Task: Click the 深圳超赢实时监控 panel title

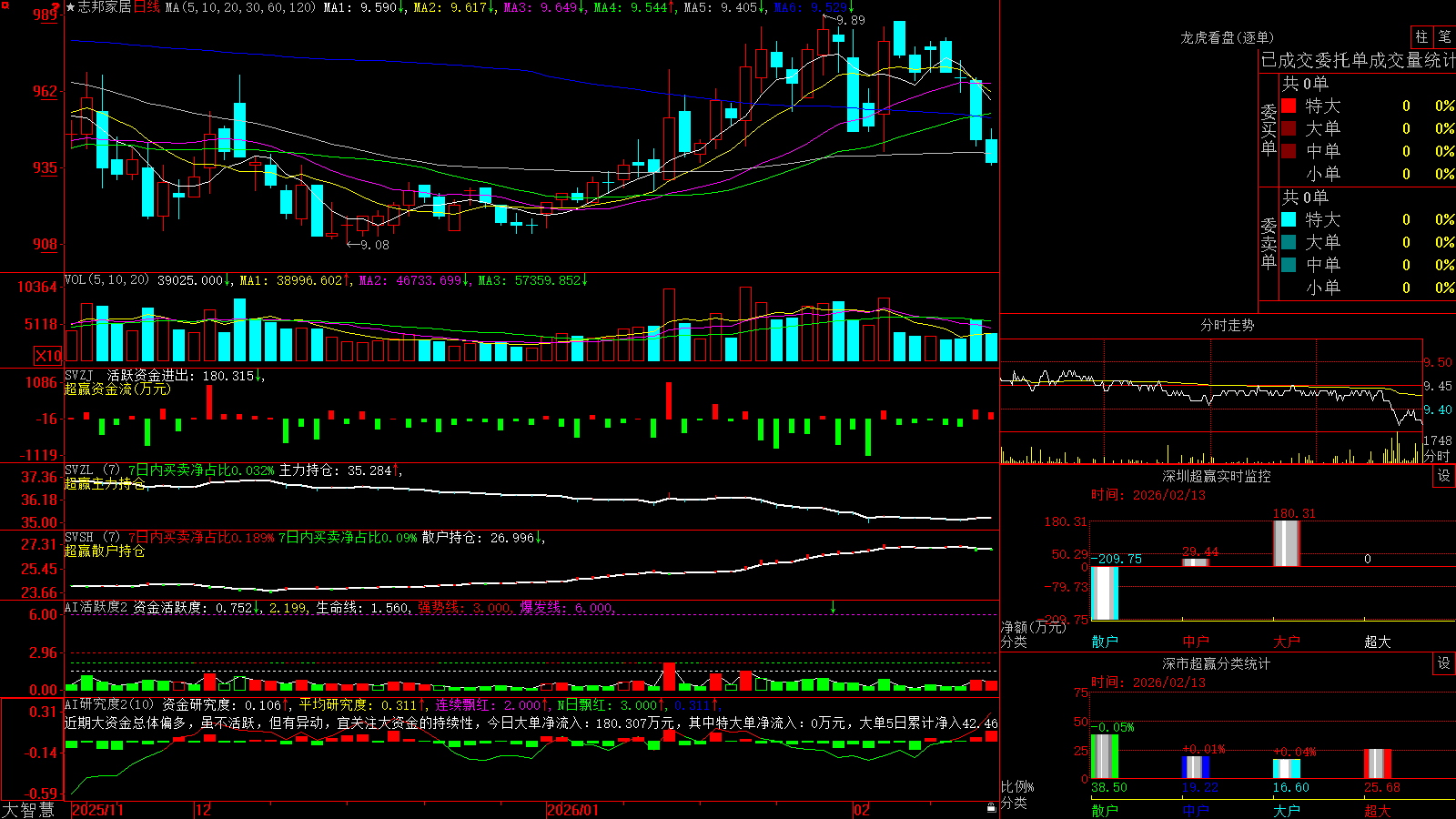Action: (x=1217, y=476)
